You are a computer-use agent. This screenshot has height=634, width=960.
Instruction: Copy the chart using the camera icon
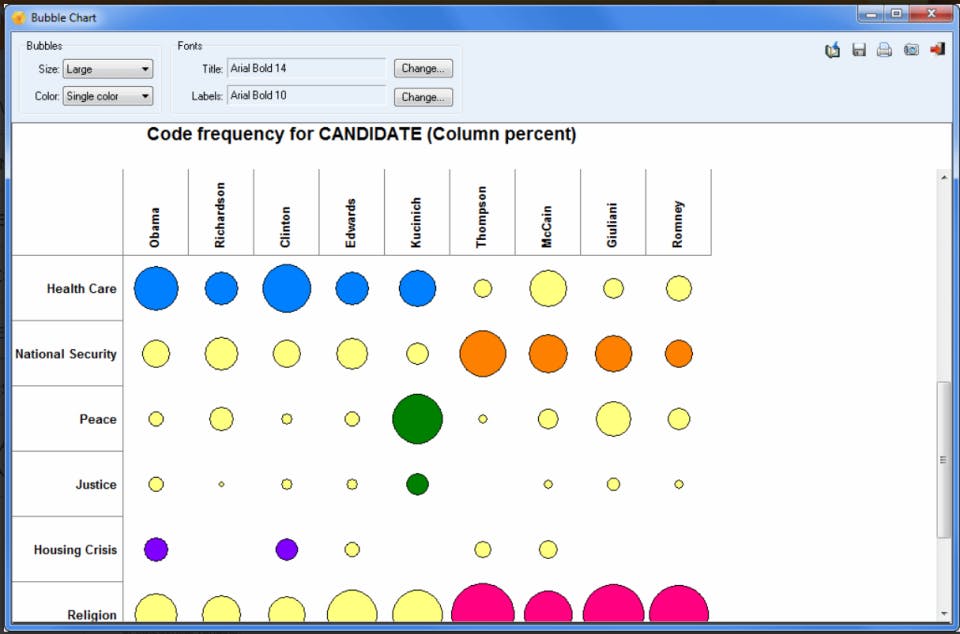coord(911,50)
